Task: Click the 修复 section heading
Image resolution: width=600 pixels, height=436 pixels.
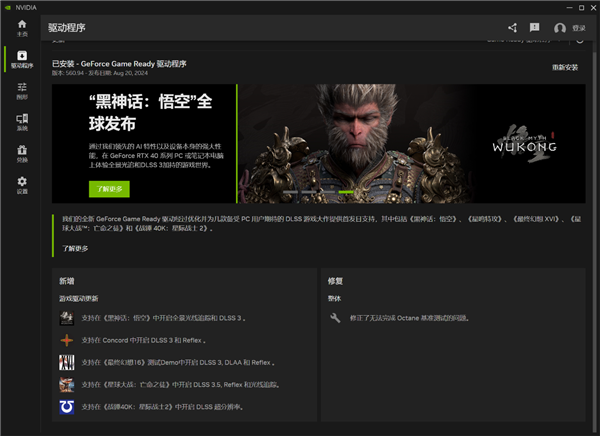Action: coord(335,281)
